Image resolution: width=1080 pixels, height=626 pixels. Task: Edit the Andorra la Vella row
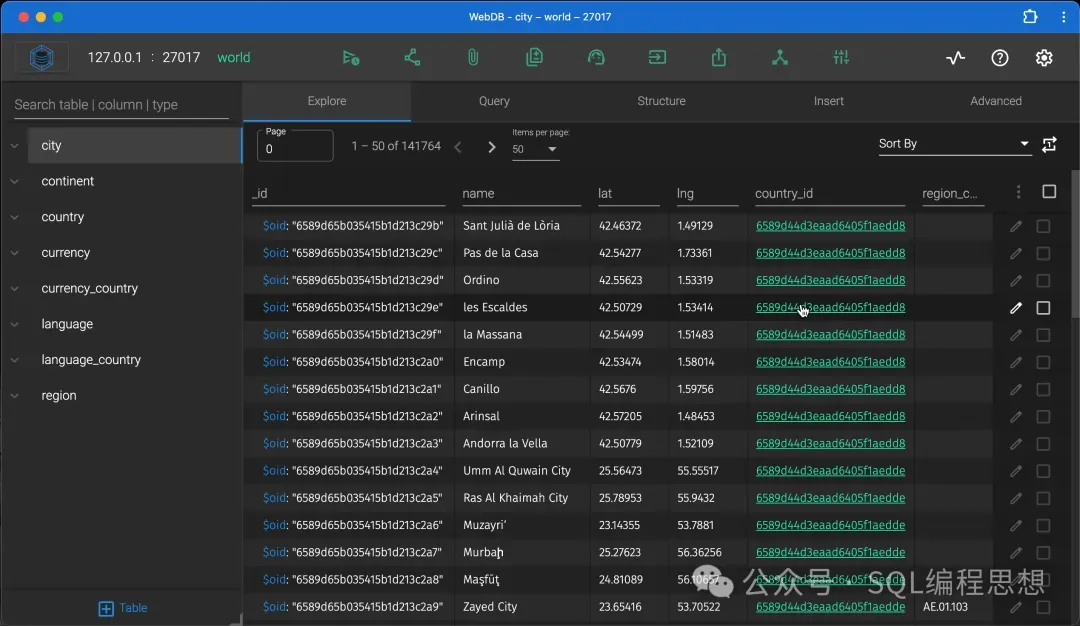click(1016, 444)
